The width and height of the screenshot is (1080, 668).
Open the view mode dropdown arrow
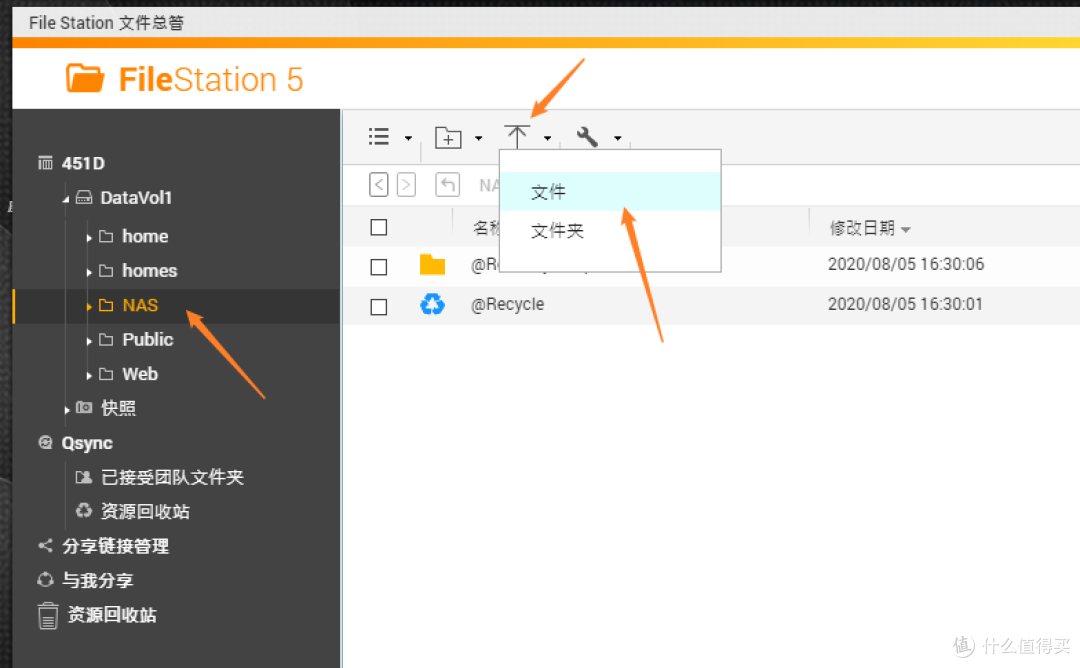[x=408, y=138]
